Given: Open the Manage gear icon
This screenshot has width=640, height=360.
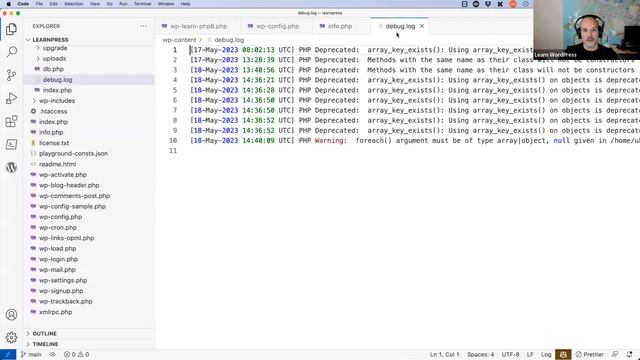Looking at the screenshot, I should tap(11, 338).
